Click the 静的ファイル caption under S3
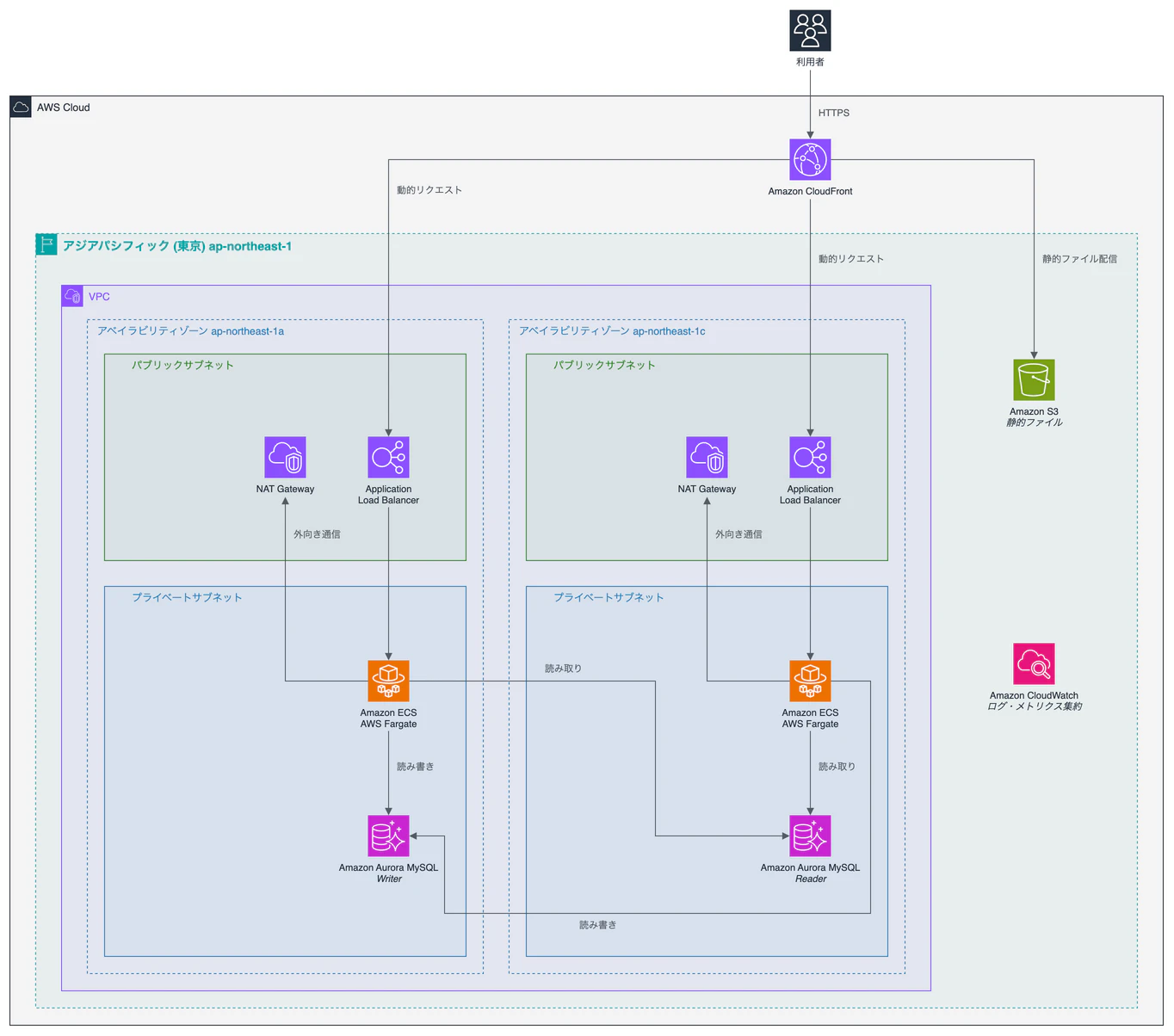The height and width of the screenshot is (1036, 1174). click(x=1034, y=422)
